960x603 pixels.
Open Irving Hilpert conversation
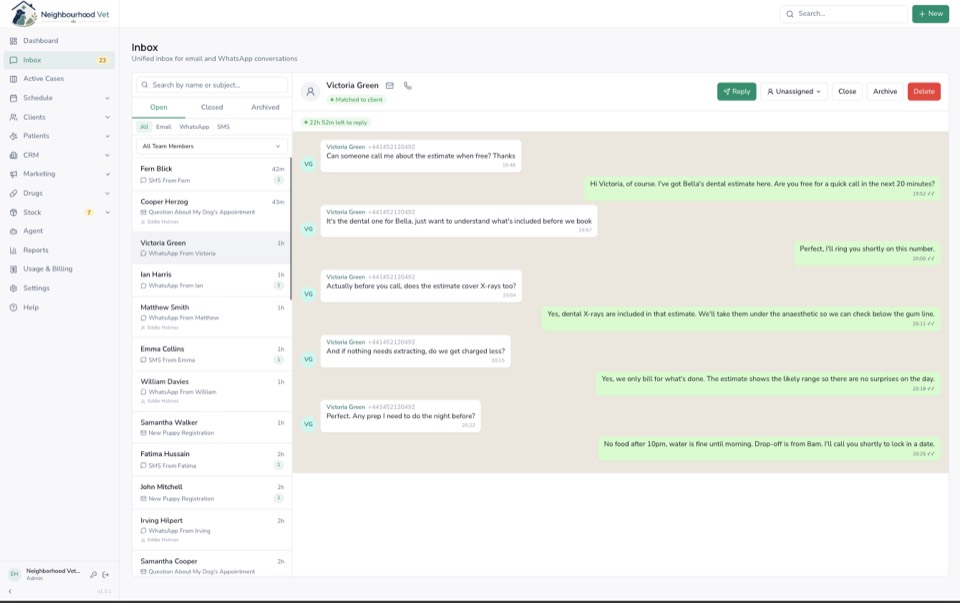pyautogui.click(x=212, y=530)
